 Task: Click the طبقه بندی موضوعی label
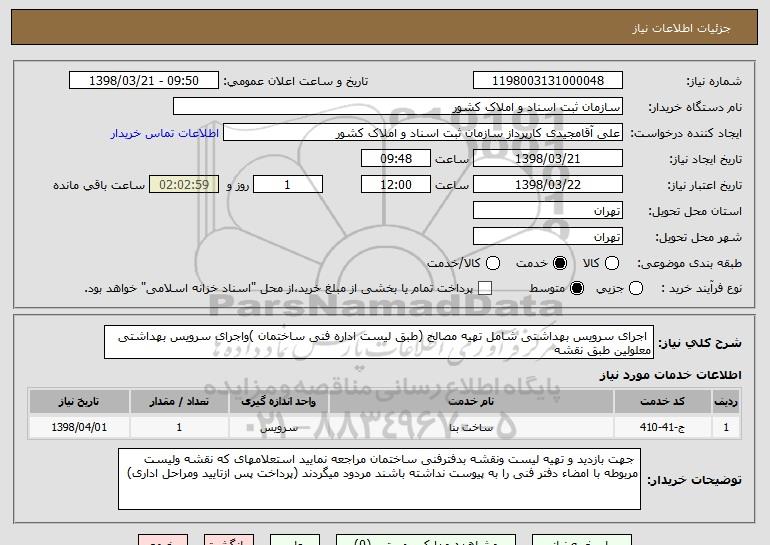[689, 264]
